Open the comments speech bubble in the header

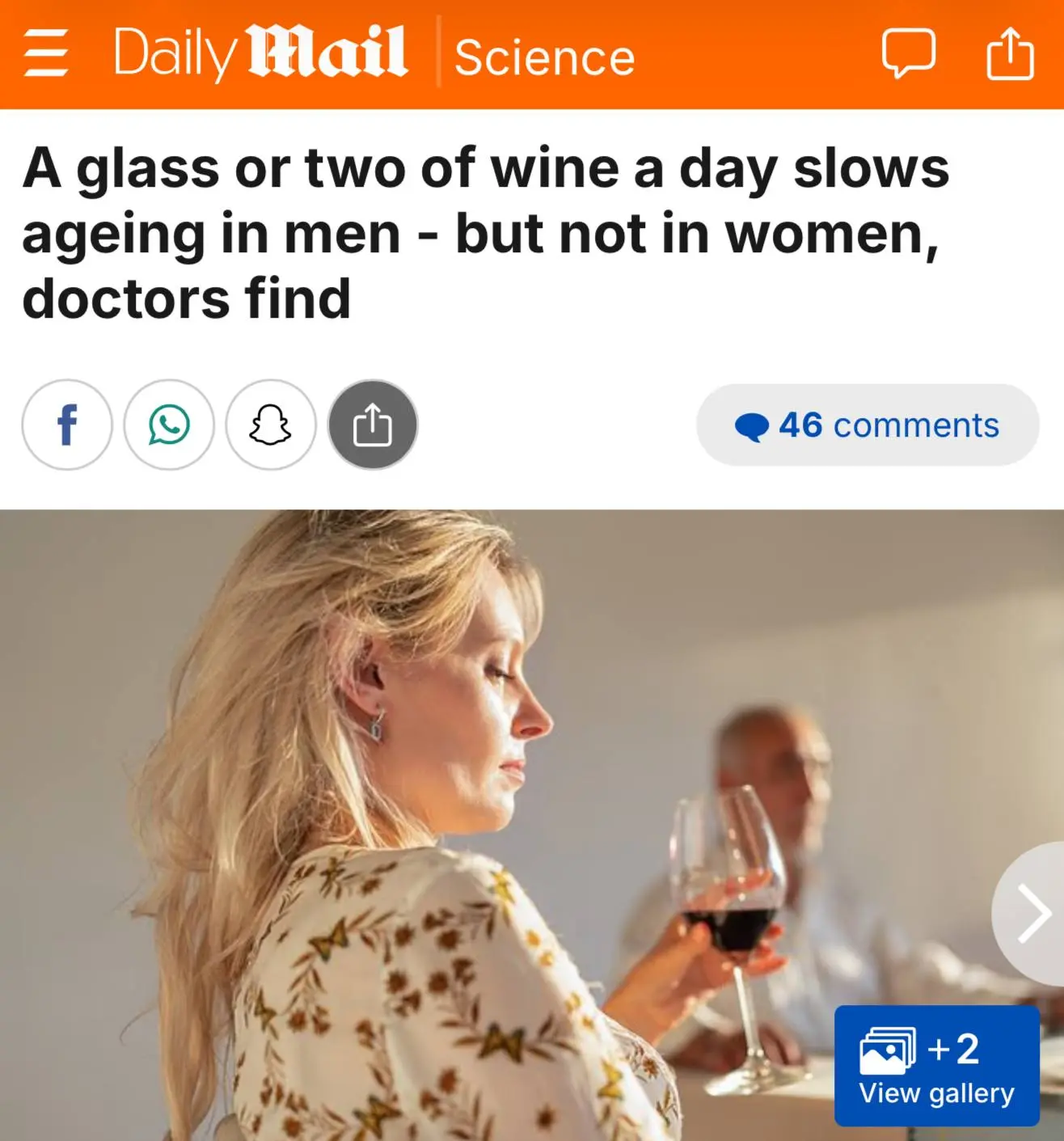[x=909, y=53]
